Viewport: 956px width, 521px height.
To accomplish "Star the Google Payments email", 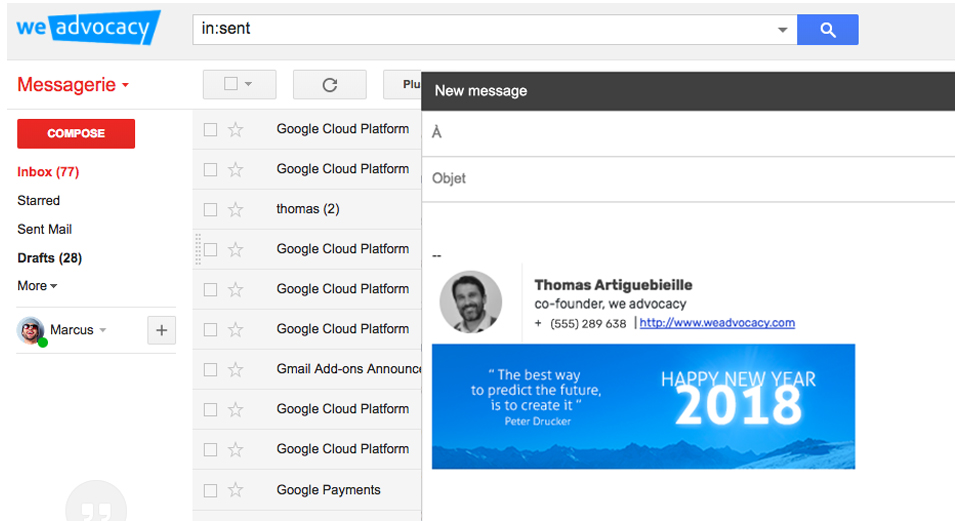I will coord(235,489).
